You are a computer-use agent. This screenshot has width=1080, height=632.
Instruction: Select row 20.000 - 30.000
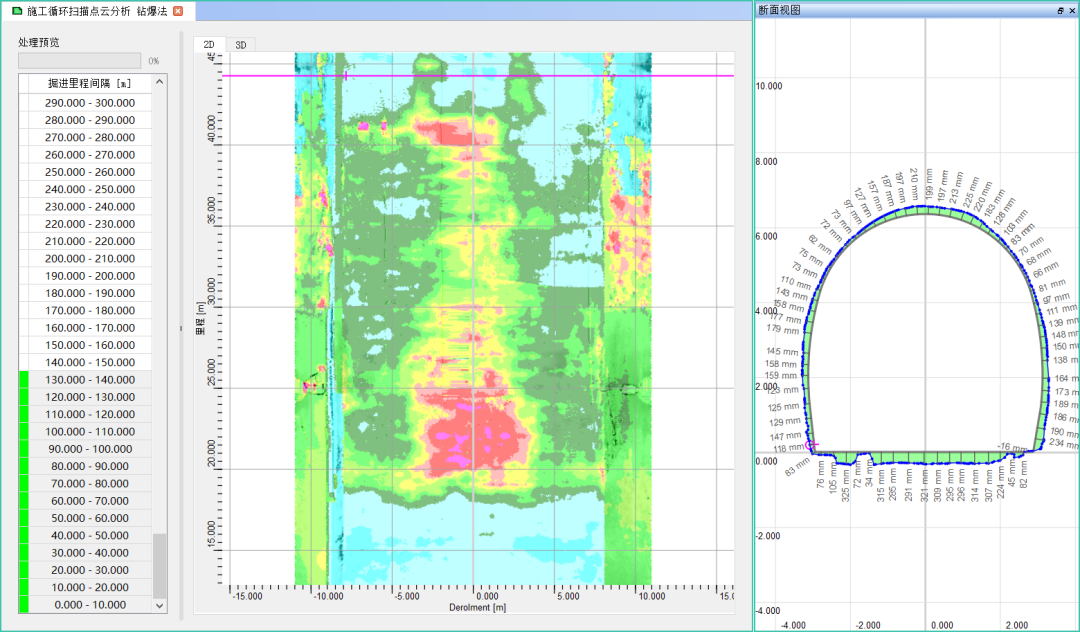point(90,570)
